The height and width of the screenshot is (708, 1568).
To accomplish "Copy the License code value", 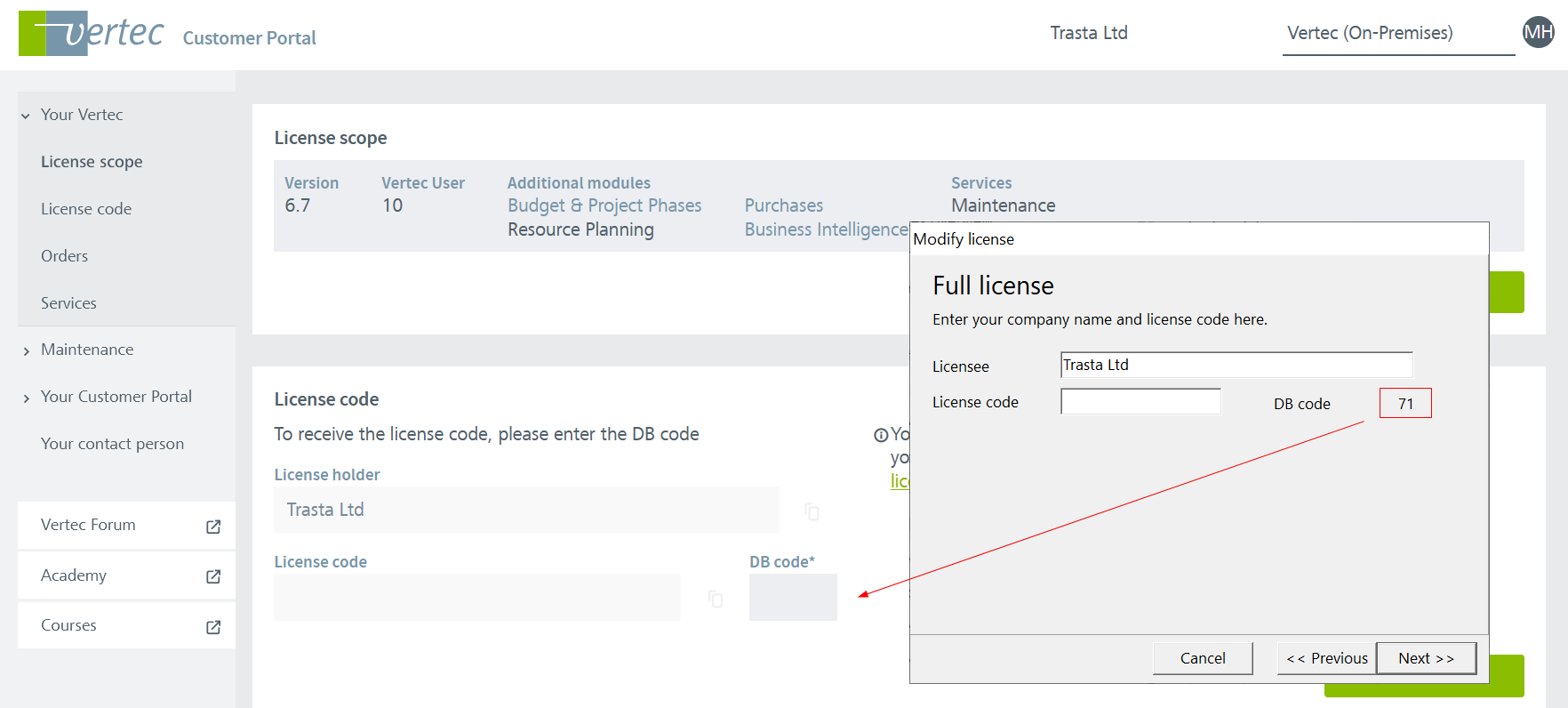I will point(716,599).
